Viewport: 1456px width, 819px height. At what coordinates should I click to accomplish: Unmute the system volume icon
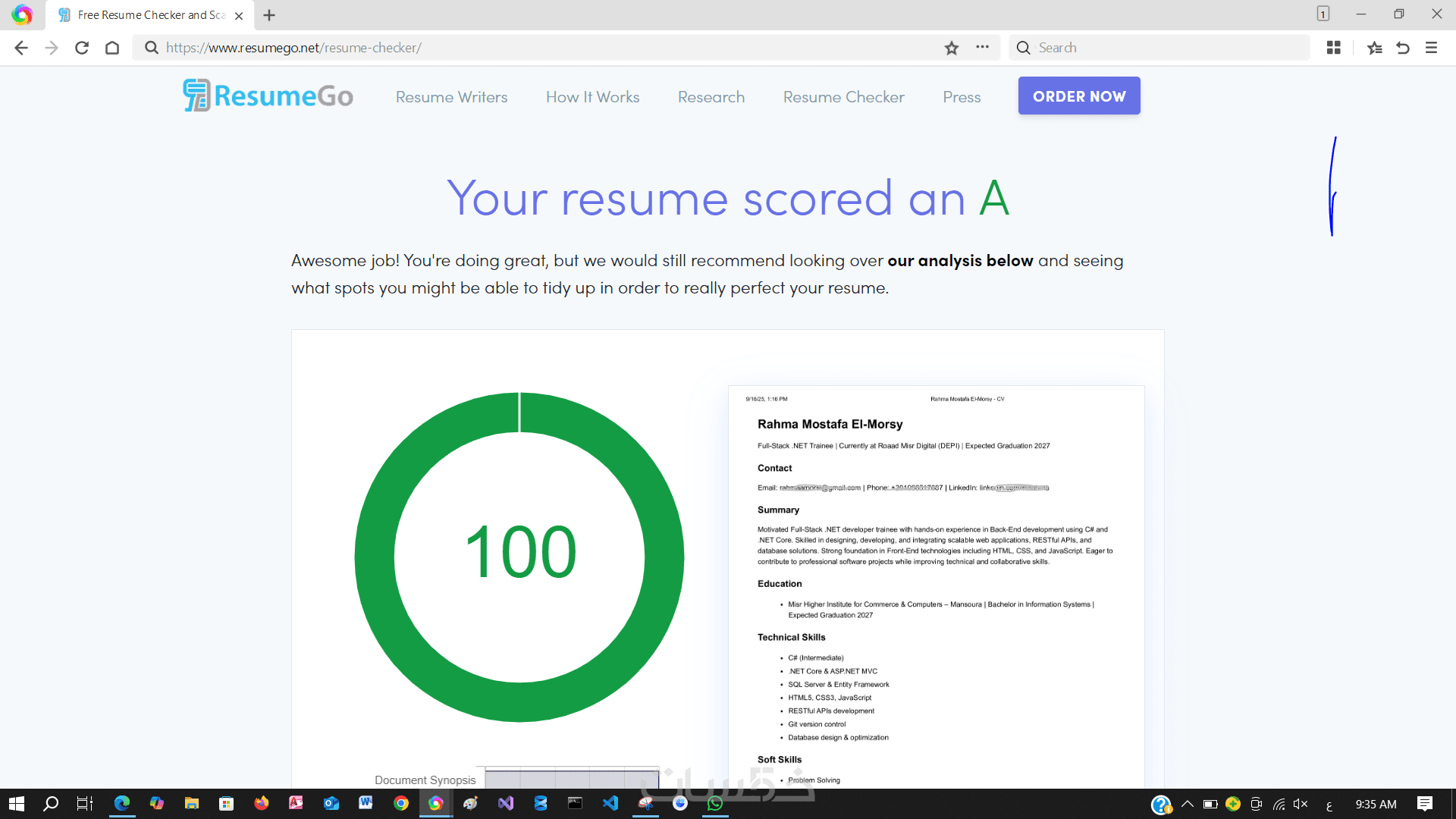tap(1301, 804)
